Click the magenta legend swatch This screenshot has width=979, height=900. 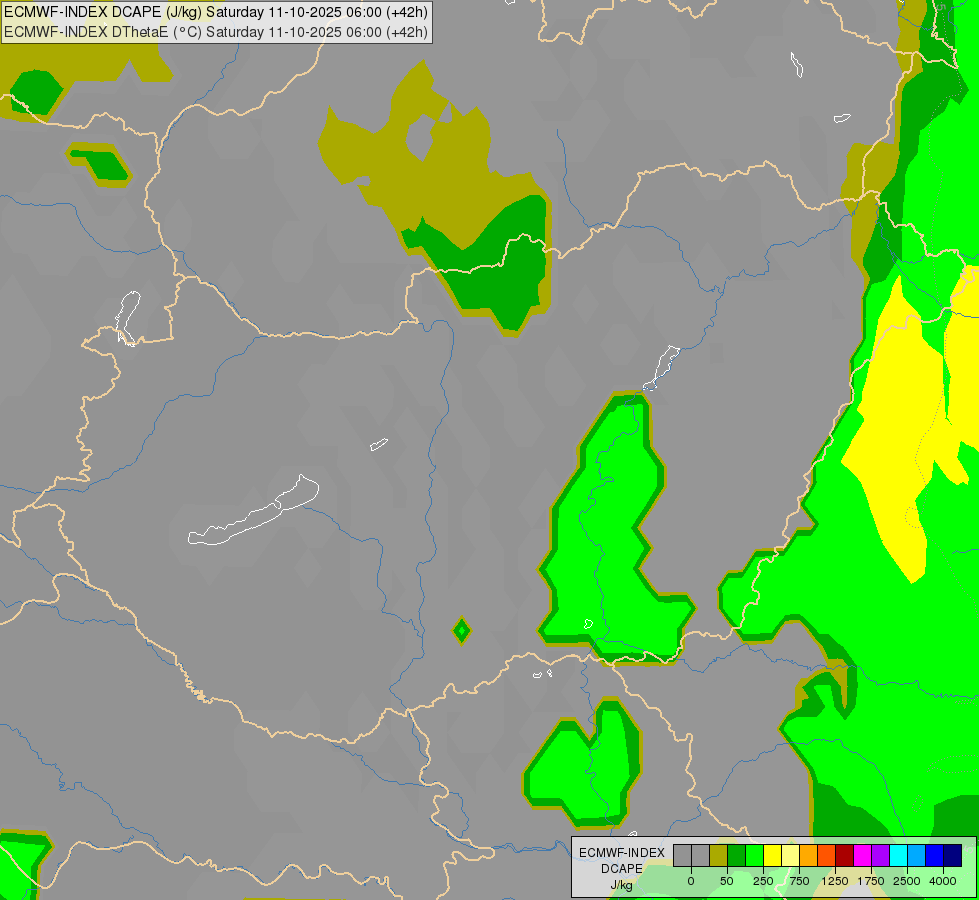(863, 855)
